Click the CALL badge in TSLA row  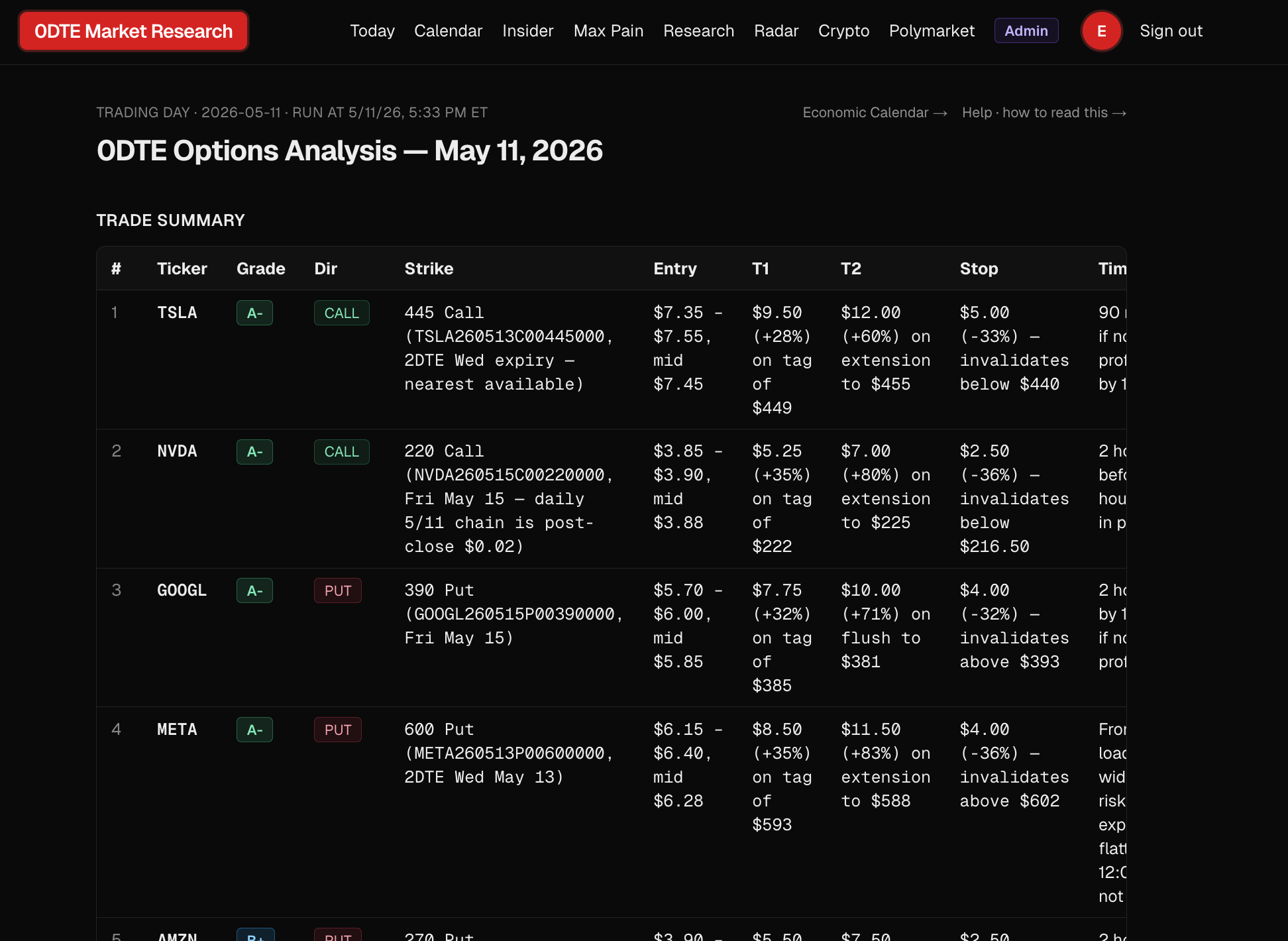[342, 313]
